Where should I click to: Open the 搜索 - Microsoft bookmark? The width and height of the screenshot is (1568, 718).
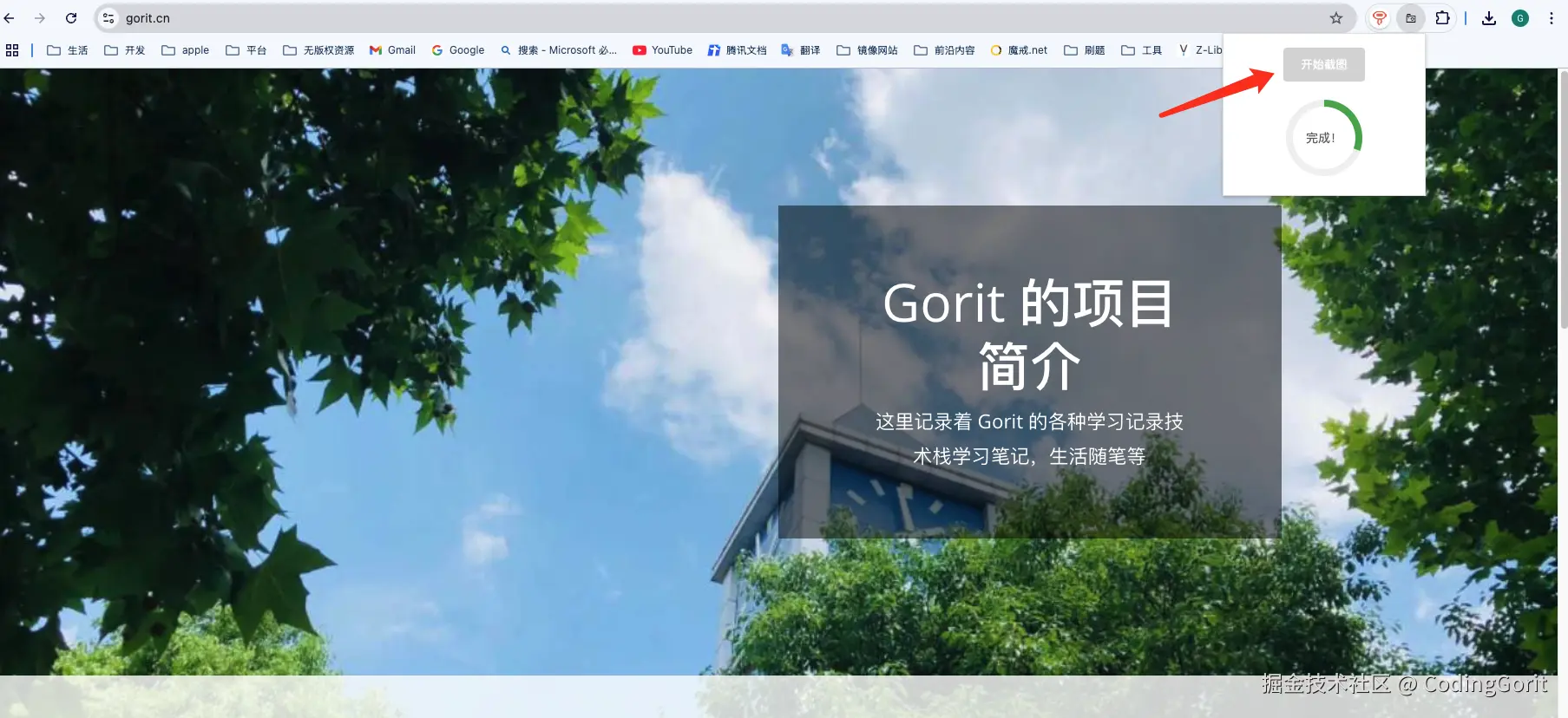click(x=559, y=50)
